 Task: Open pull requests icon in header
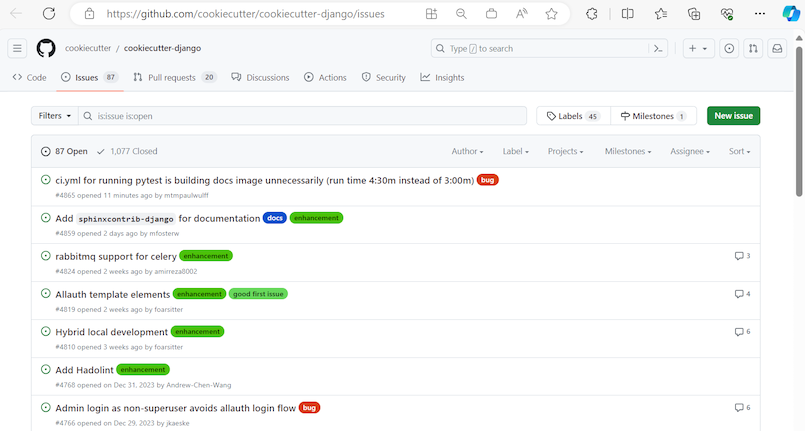[753, 49]
